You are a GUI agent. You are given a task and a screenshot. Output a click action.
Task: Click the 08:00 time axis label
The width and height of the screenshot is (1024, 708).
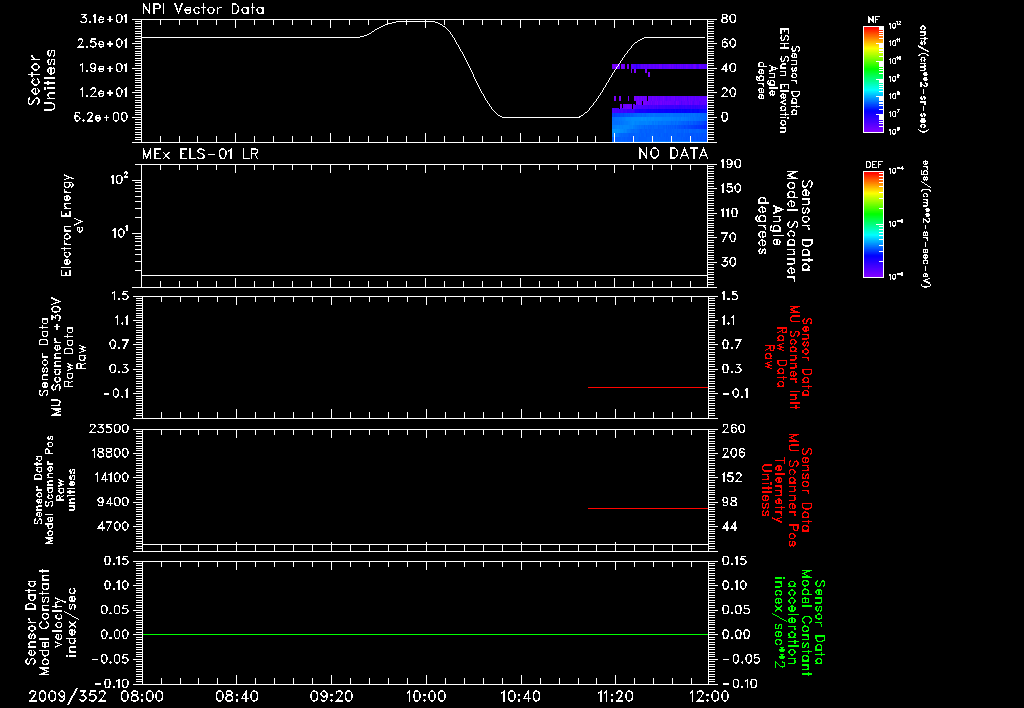pos(142,696)
